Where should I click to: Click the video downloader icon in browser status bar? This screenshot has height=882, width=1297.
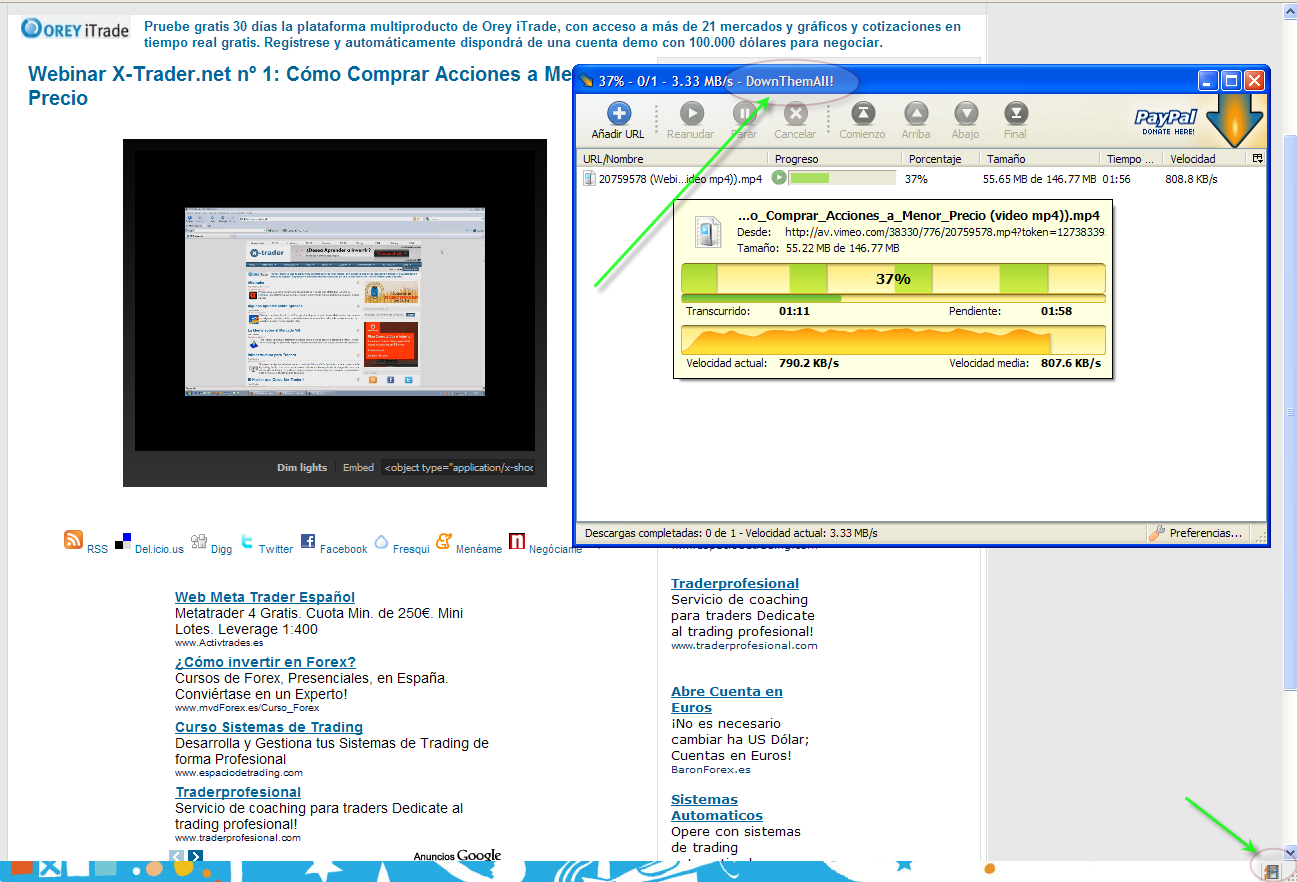(x=1271, y=872)
